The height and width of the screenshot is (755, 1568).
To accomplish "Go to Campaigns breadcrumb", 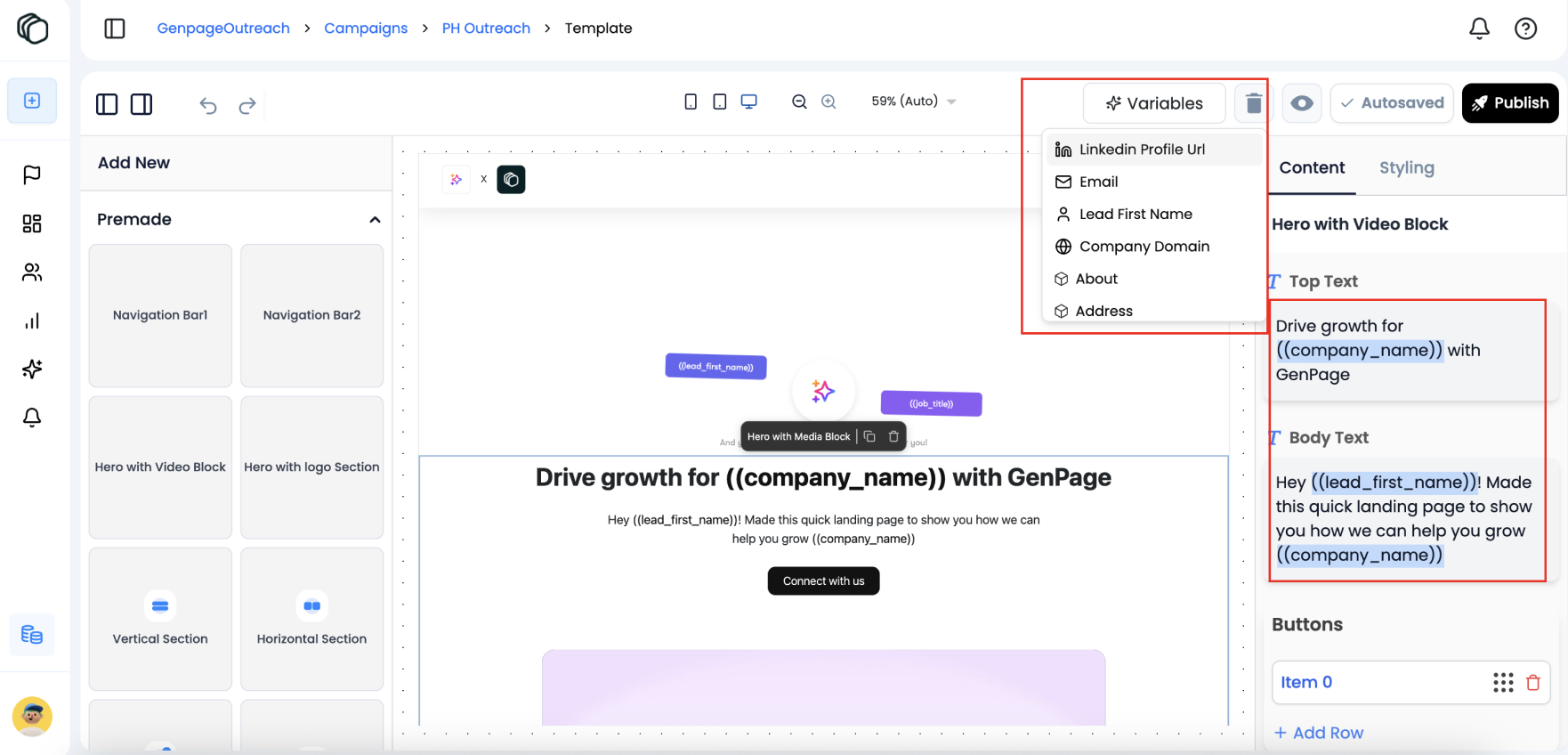I will (366, 28).
